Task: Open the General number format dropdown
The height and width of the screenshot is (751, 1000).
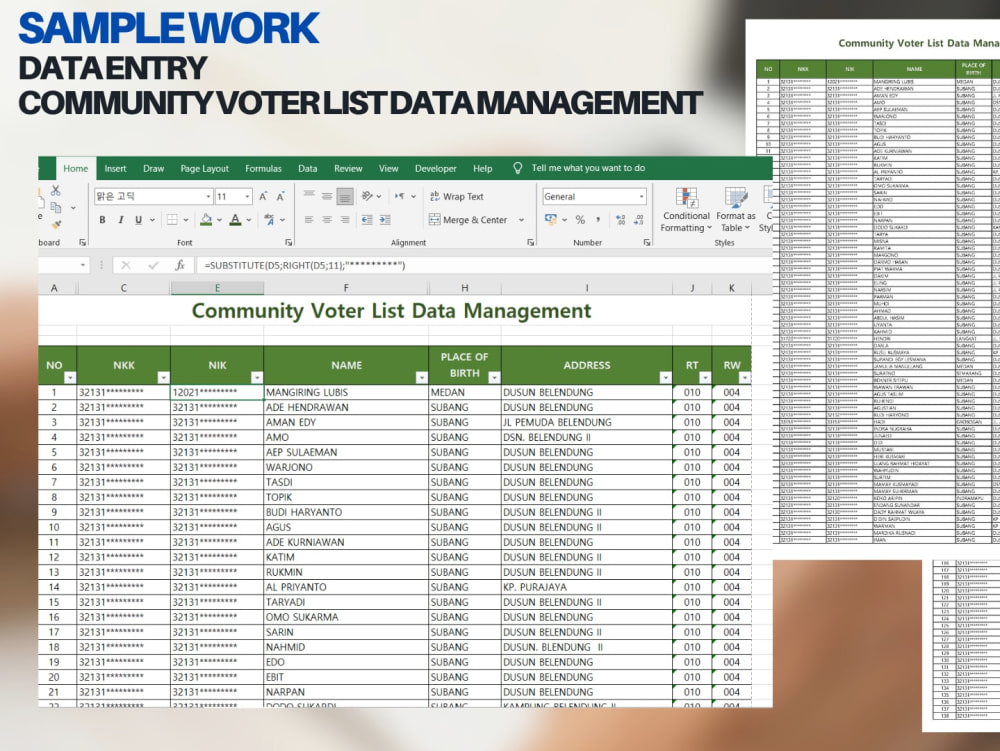Action: pyautogui.click(x=642, y=196)
